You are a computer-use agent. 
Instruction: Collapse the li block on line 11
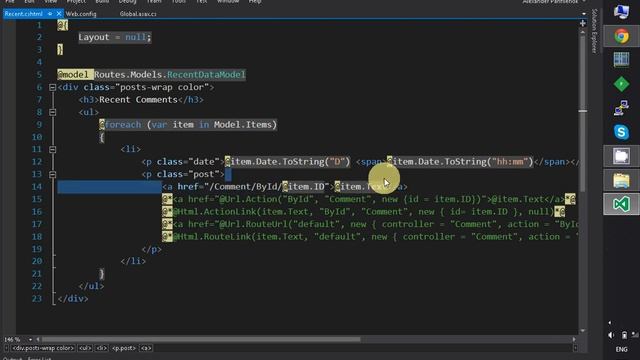click(52, 150)
